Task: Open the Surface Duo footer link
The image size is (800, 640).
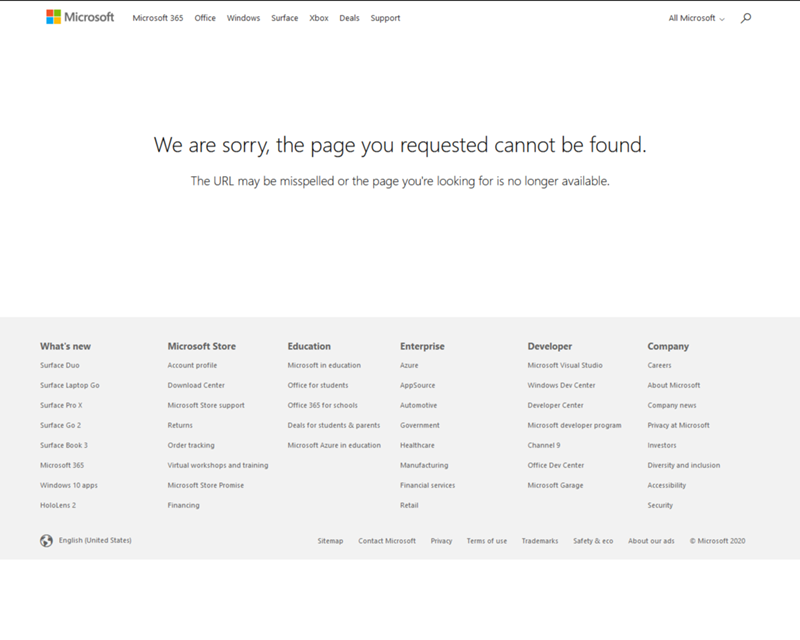Action: point(60,365)
